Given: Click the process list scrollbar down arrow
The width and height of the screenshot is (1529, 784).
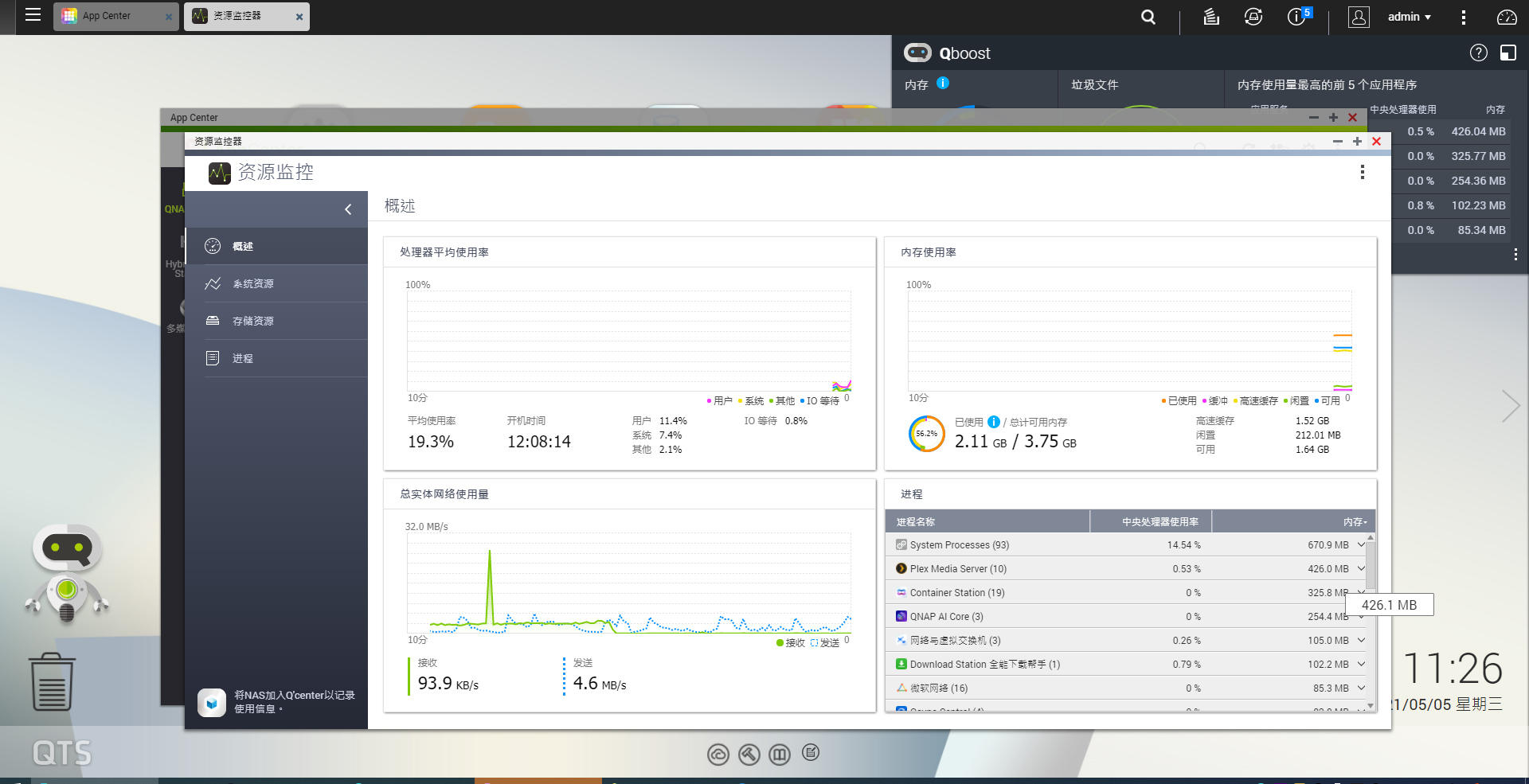Looking at the screenshot, I should pos(1371,705).
